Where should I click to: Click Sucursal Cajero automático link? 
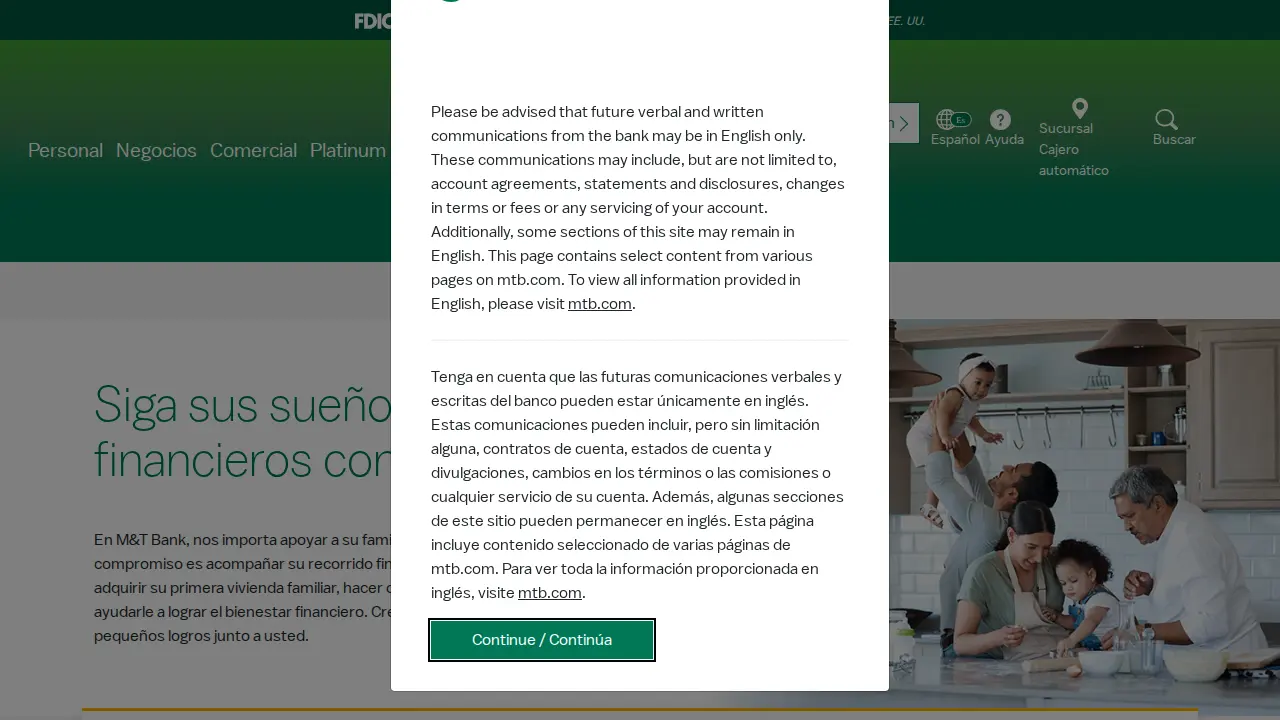point(1074,150)
